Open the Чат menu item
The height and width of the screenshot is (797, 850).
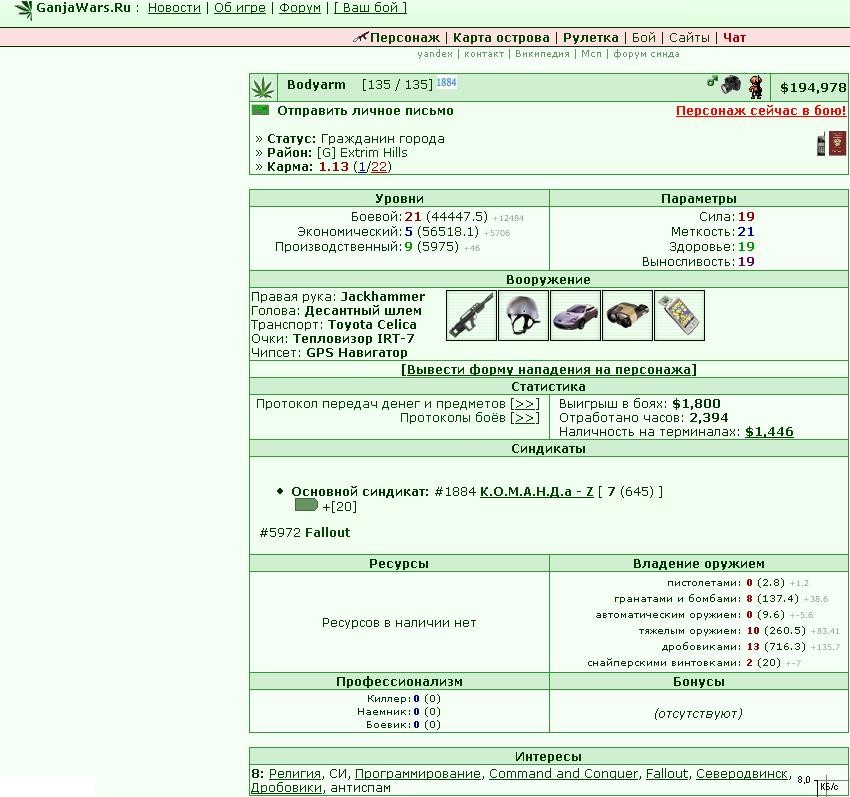(x=735, y=38)
